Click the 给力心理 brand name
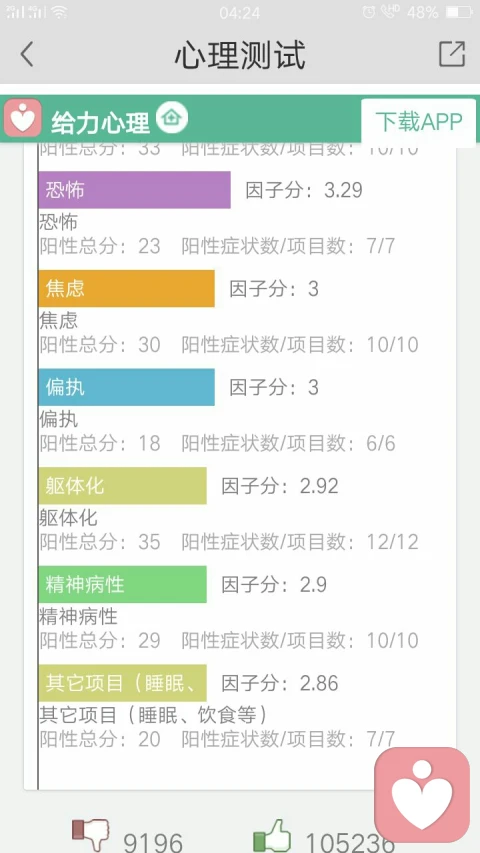 click(x=100, y=123)
